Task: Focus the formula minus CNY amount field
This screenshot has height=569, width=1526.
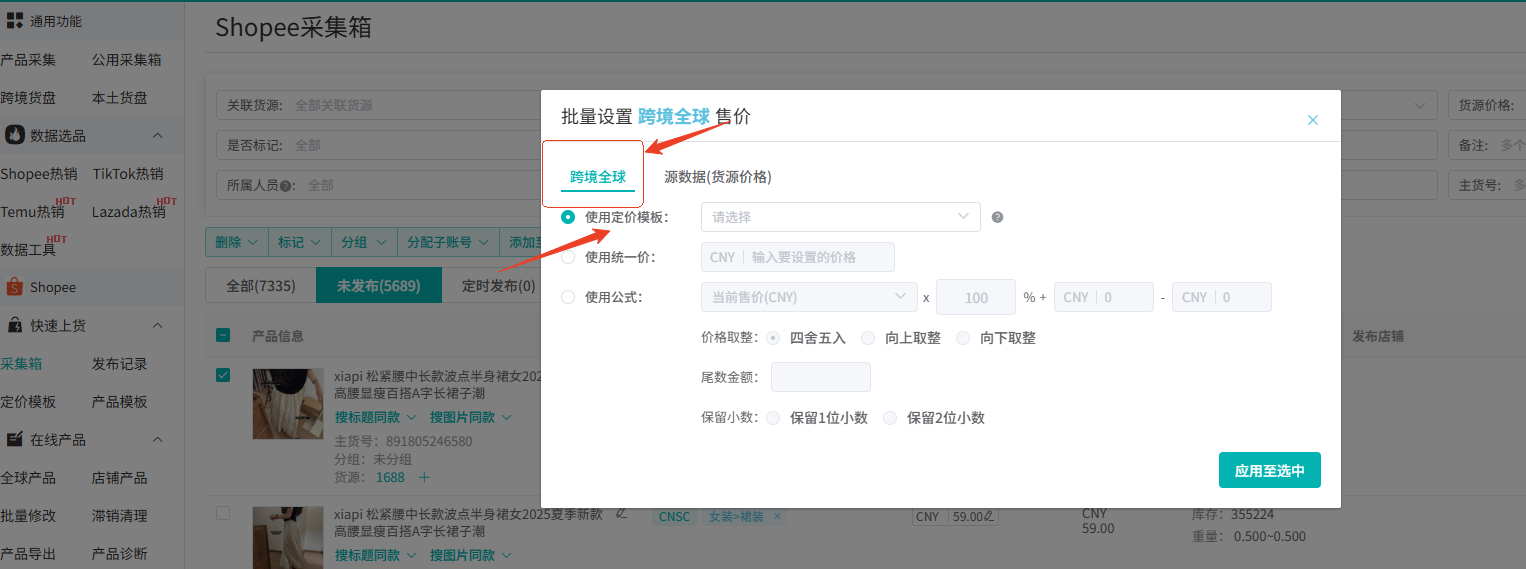Action: coord(1222,297)
